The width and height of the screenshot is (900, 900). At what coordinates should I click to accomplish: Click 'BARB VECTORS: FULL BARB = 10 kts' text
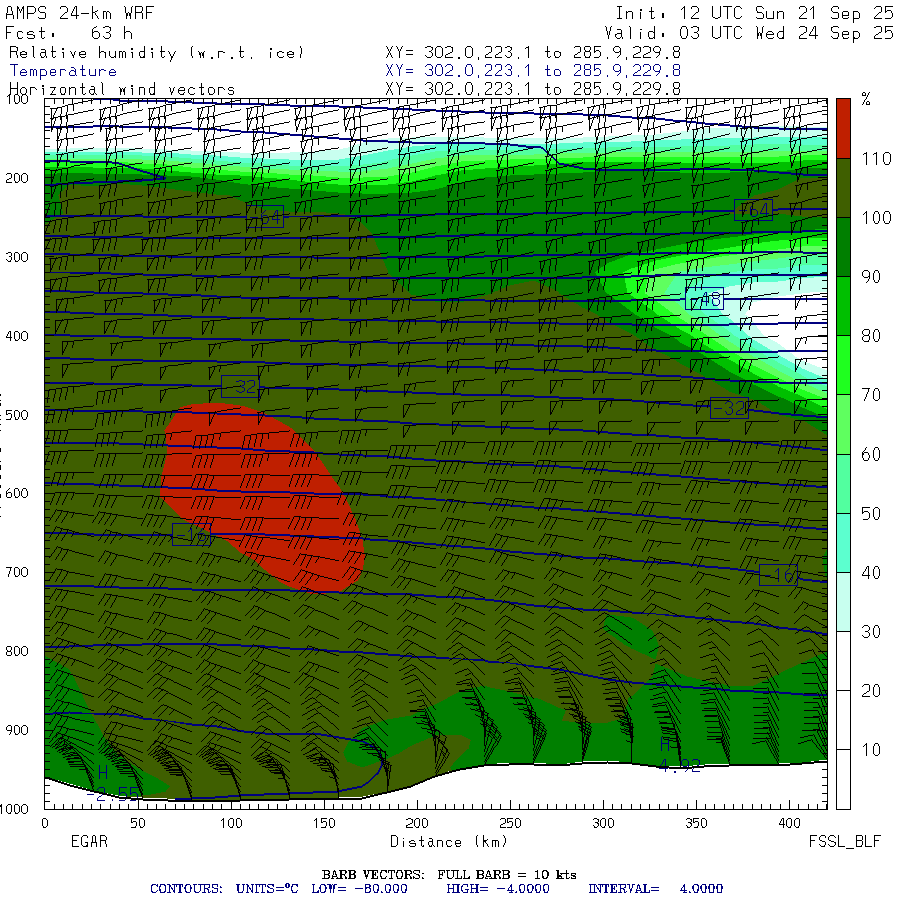(x=449, y=875)
